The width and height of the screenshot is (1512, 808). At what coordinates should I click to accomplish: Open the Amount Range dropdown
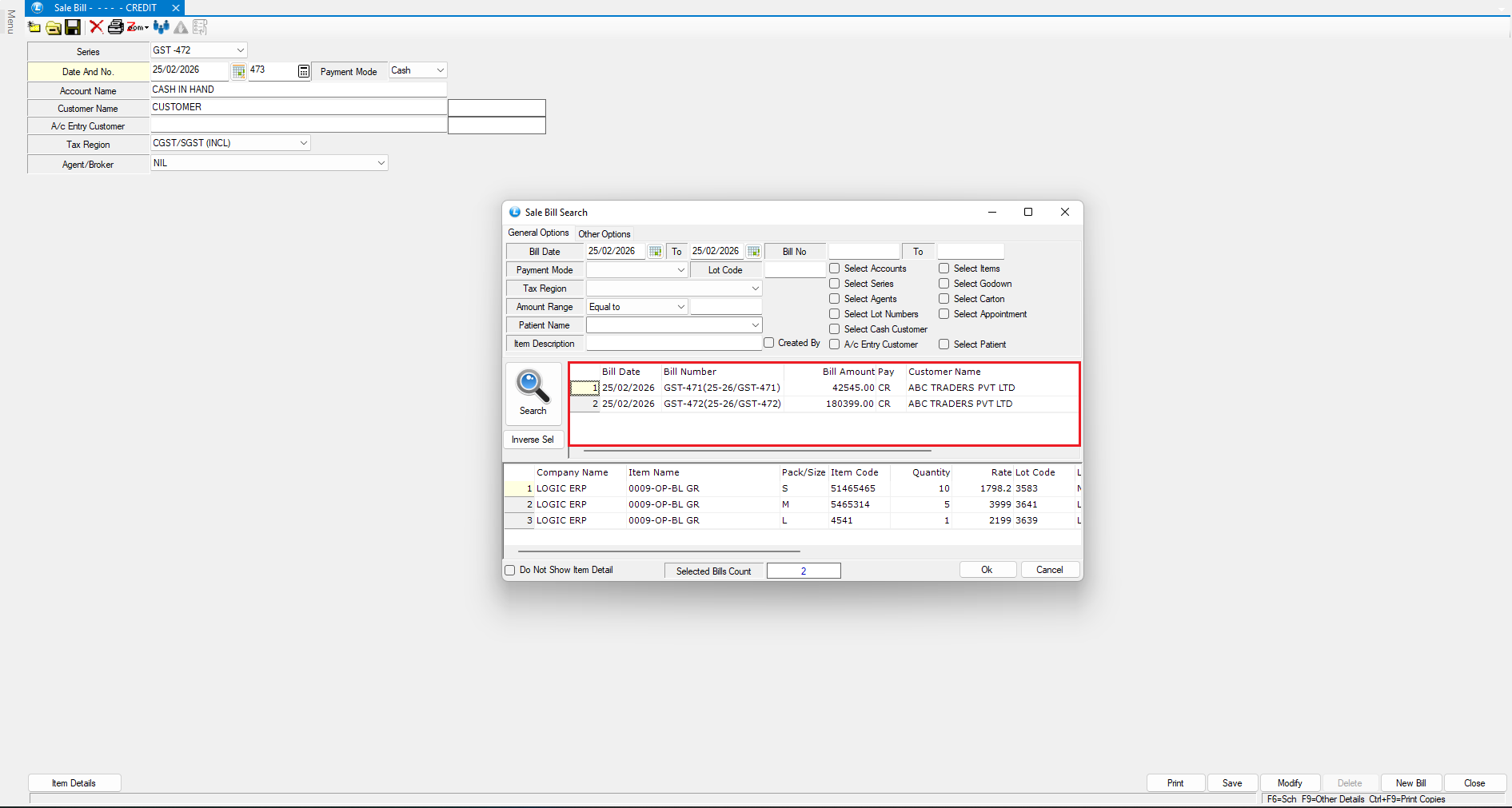point(680,307)
